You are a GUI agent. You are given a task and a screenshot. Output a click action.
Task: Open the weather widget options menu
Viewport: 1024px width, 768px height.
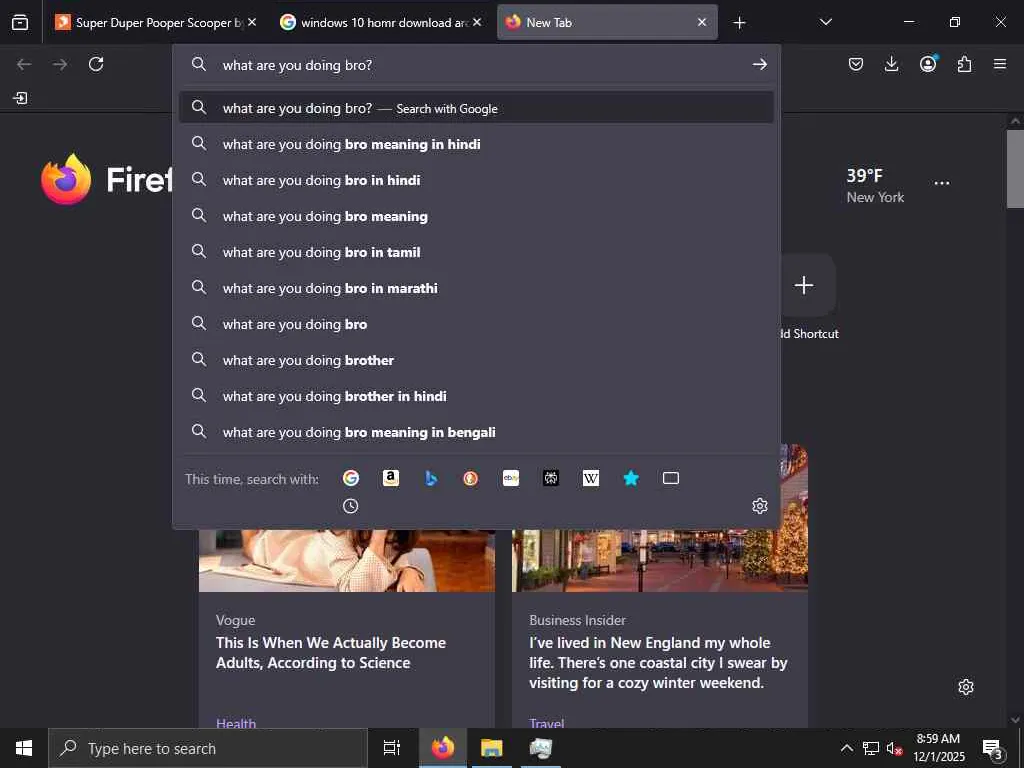pyautogui.click(x=942, y=183)
